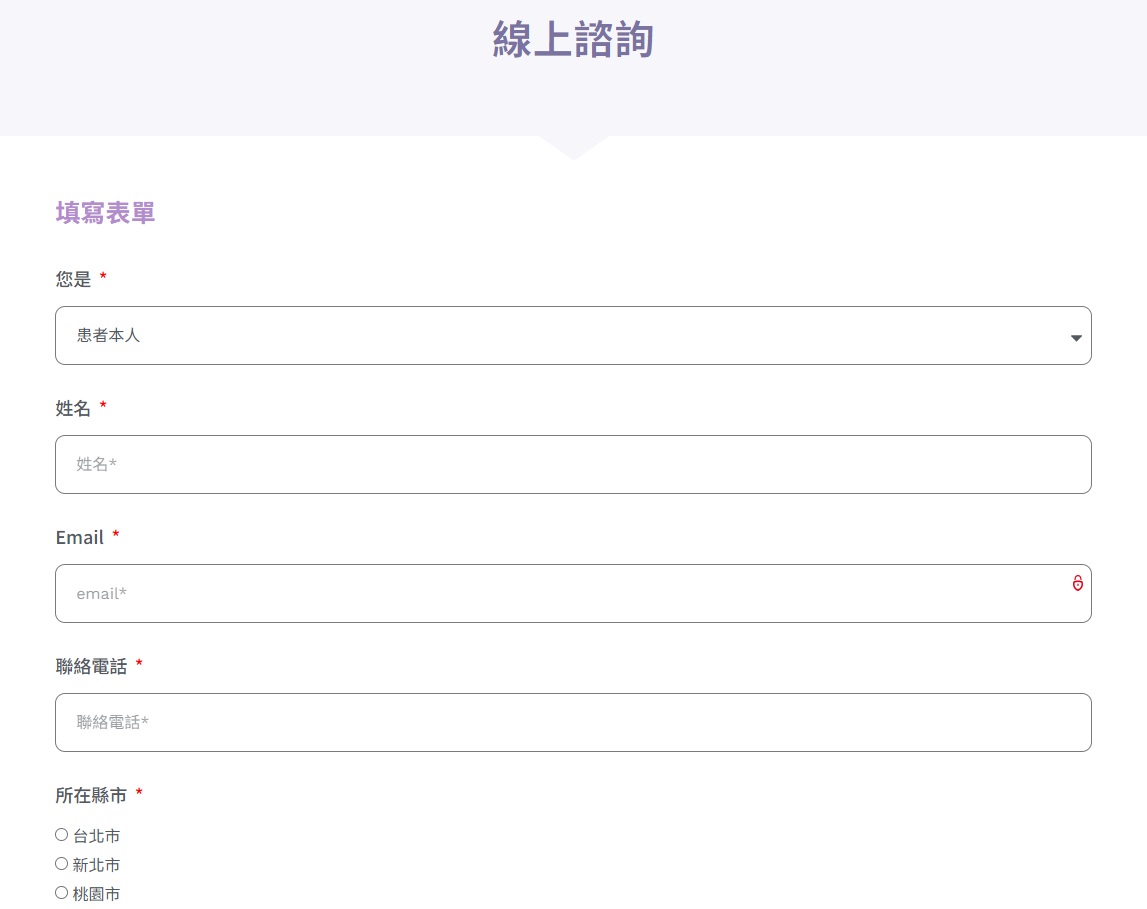Viewport: 1147px width, 909px height.
Task: Select the 桃園市 radio button
Action: [61, 892]
